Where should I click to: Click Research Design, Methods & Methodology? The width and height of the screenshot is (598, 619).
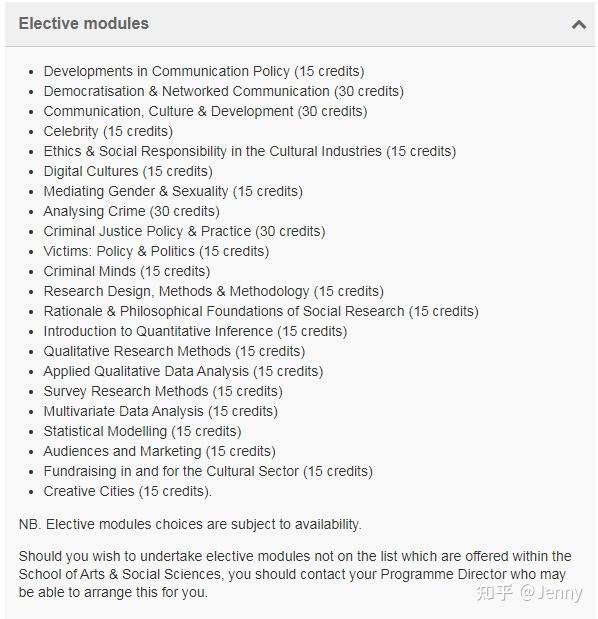click(x=214, y=291)
